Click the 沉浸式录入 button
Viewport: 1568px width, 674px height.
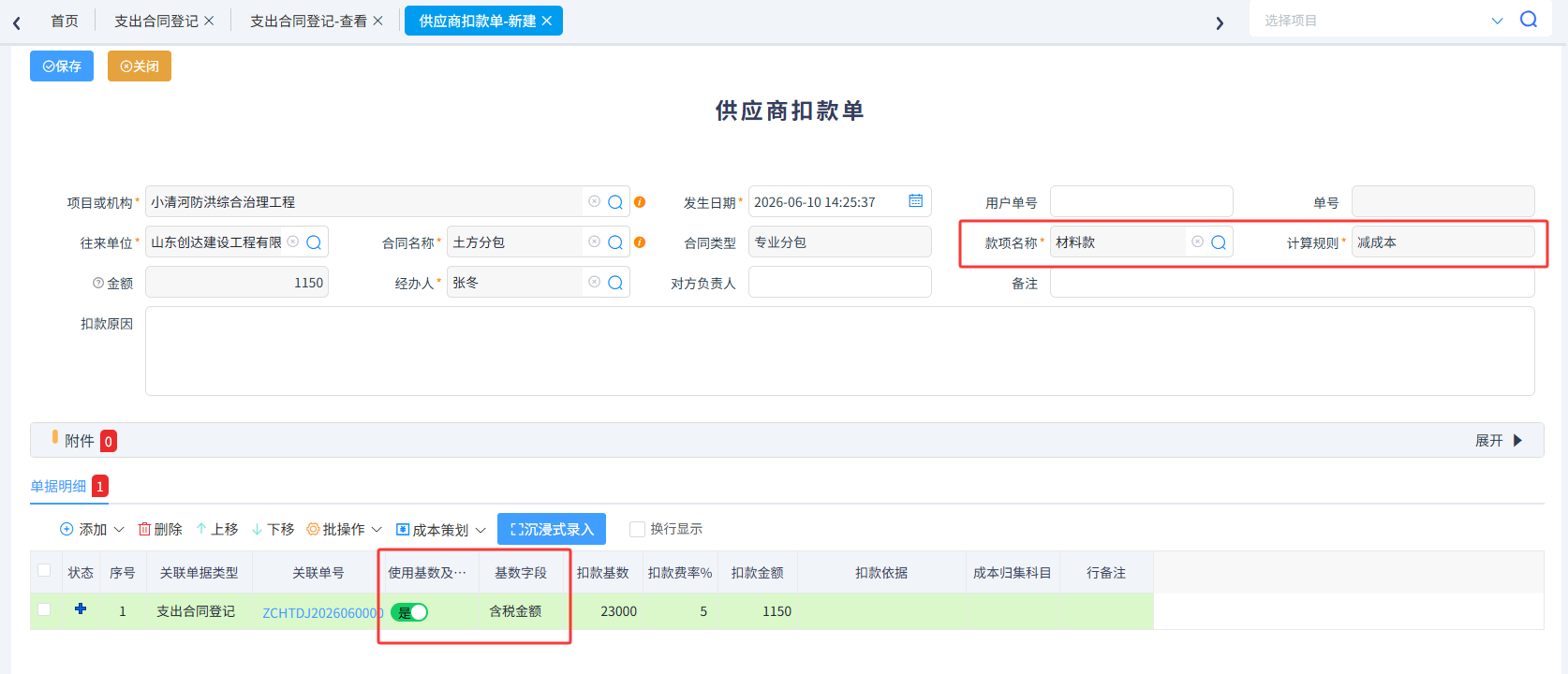[552, 529]
